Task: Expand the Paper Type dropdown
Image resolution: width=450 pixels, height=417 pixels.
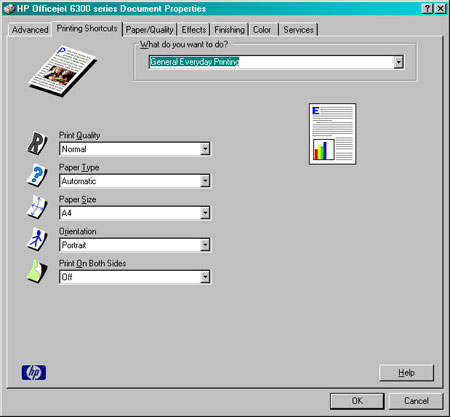Action: (x=135, y=181)
